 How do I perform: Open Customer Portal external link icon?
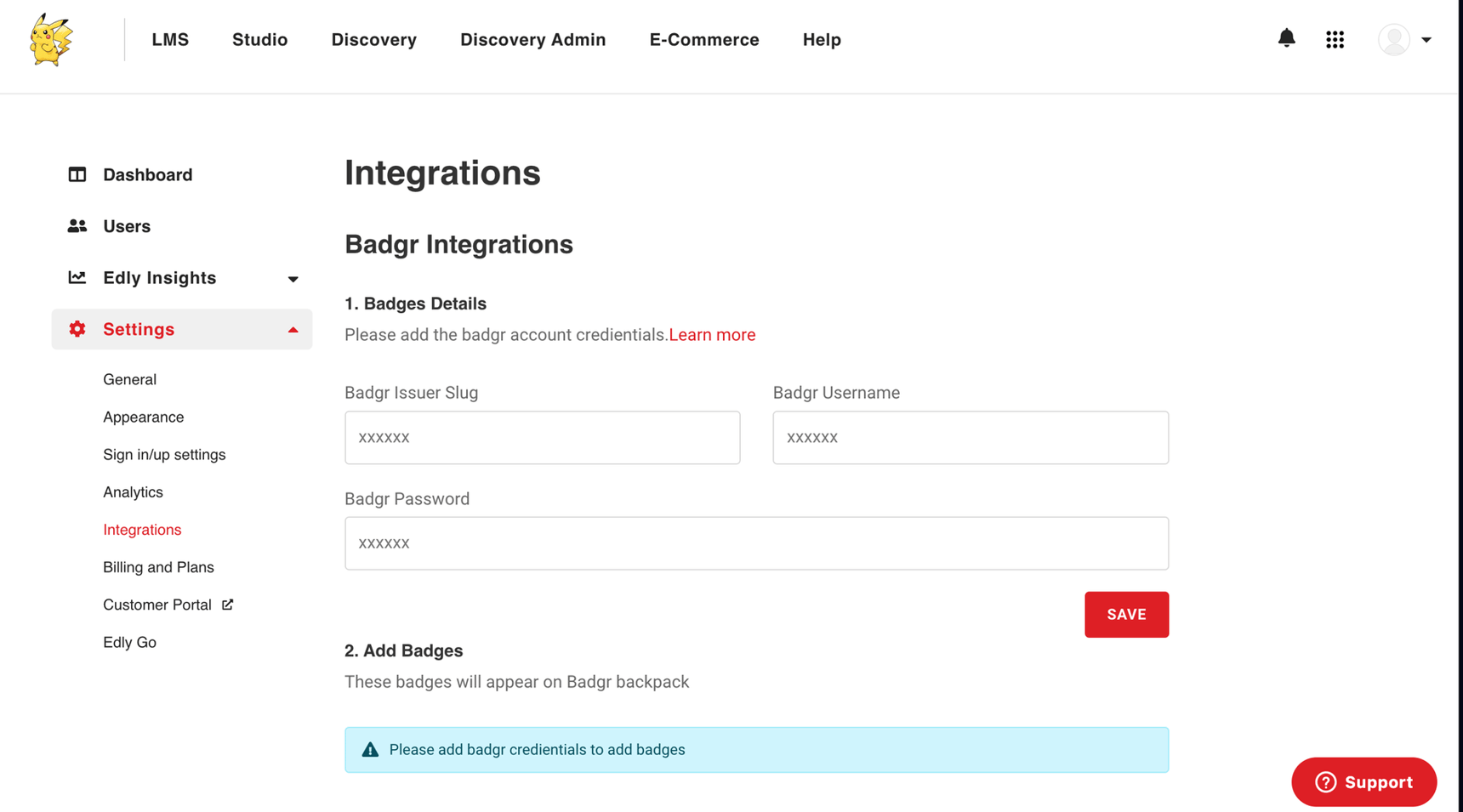coord(227,604)
